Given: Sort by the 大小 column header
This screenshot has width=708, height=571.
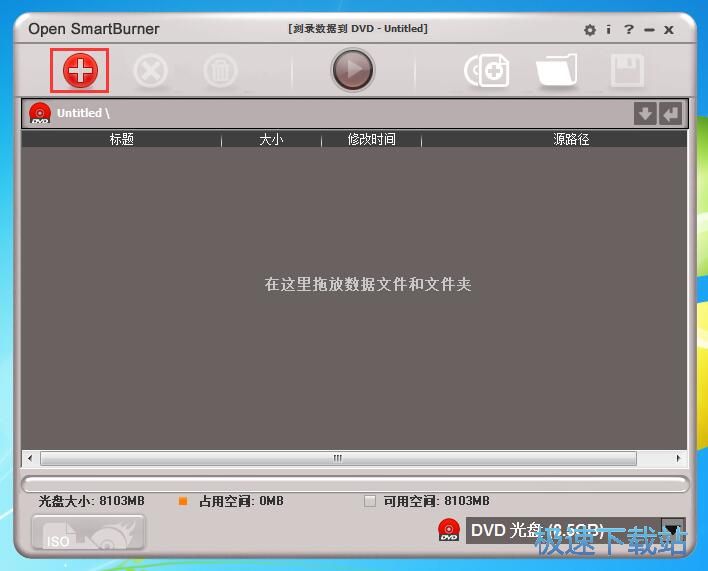Looking at the screenshot, I should (x=271, y=139).
